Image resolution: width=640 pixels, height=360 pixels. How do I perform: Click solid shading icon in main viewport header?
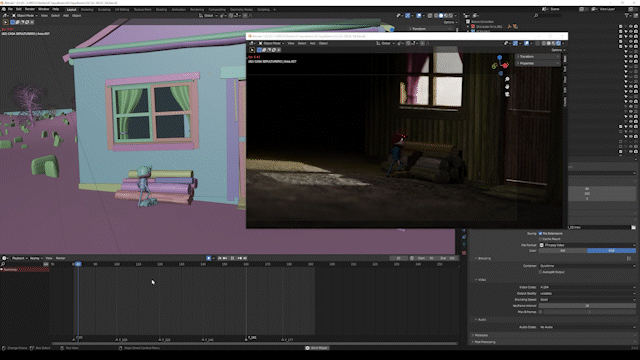point(441,16)
